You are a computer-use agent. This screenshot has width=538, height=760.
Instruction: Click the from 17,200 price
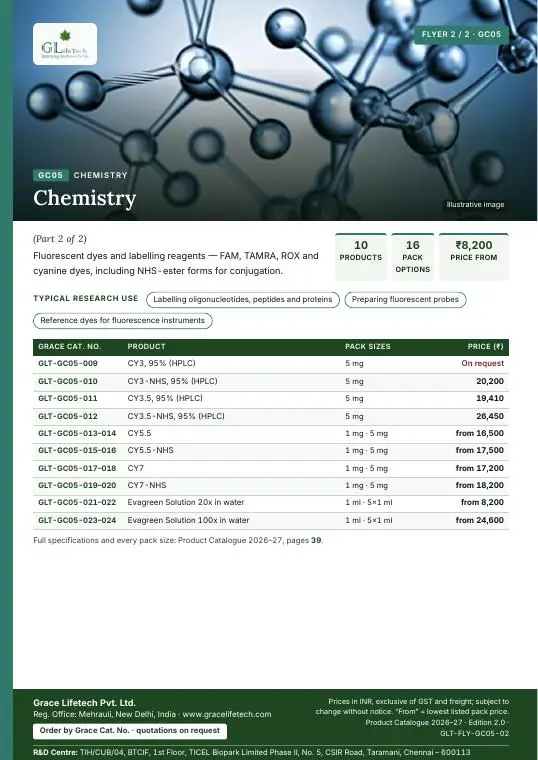coord(480,468)
